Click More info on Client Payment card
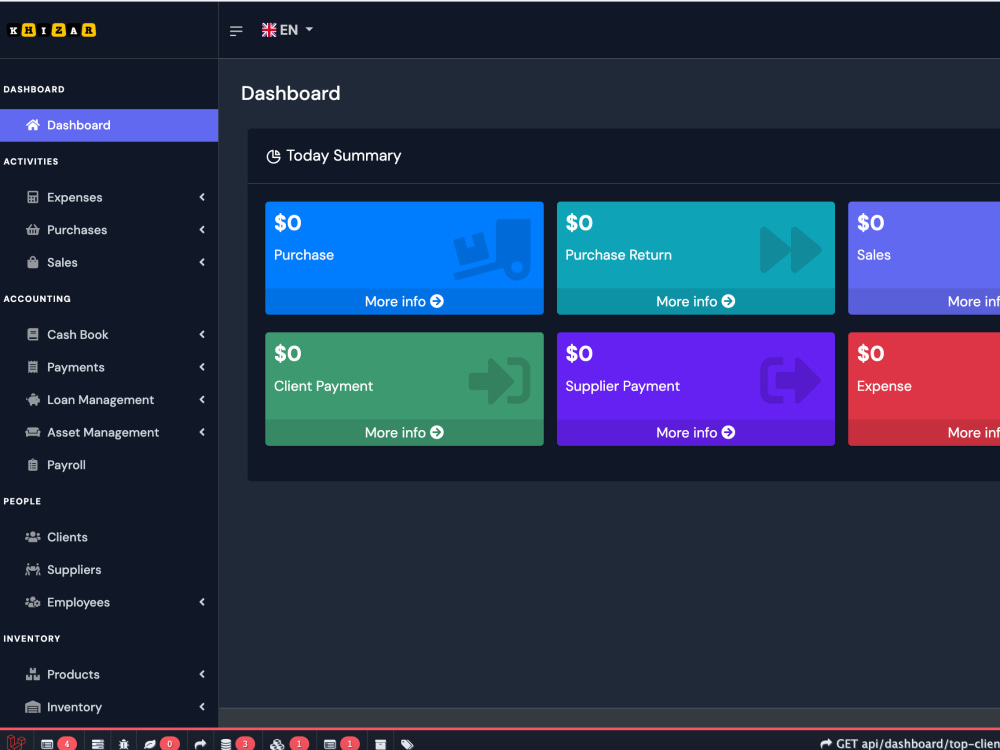Viewport: 1000px width, 750px height. click(x=404, y=432)
